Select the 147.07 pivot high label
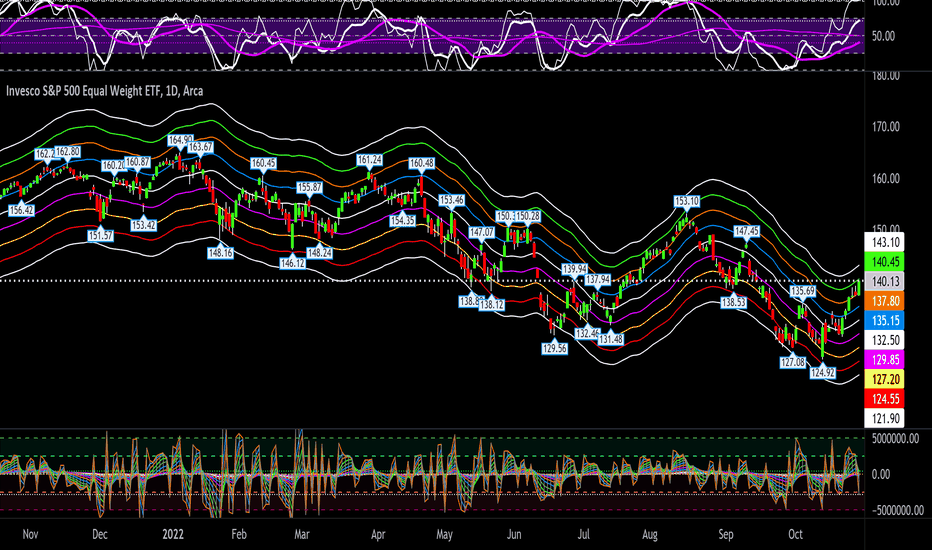 (482, 232)
